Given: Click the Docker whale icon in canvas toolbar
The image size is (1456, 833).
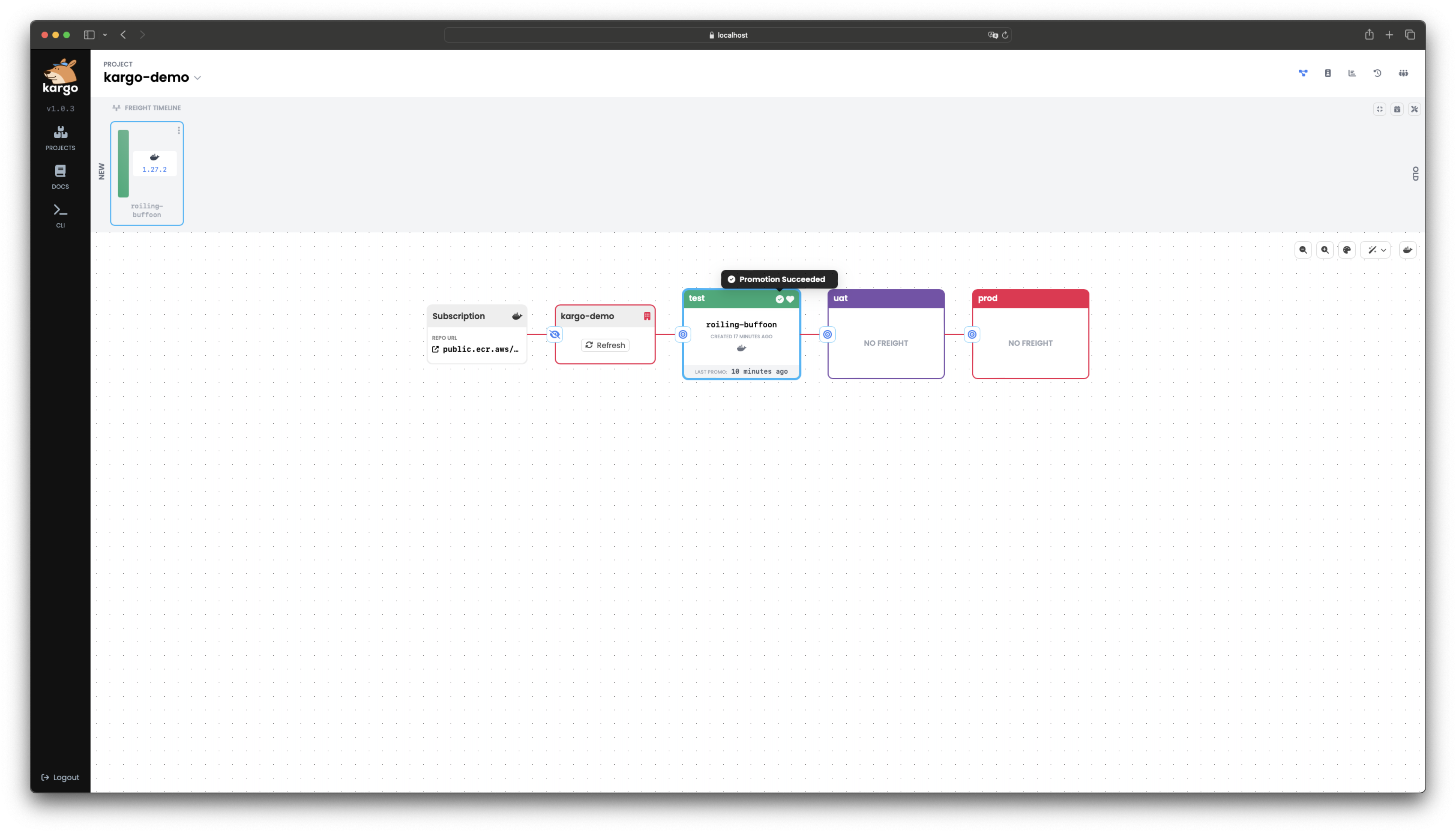Looking at the screenshot, I should pos(1408,250).
